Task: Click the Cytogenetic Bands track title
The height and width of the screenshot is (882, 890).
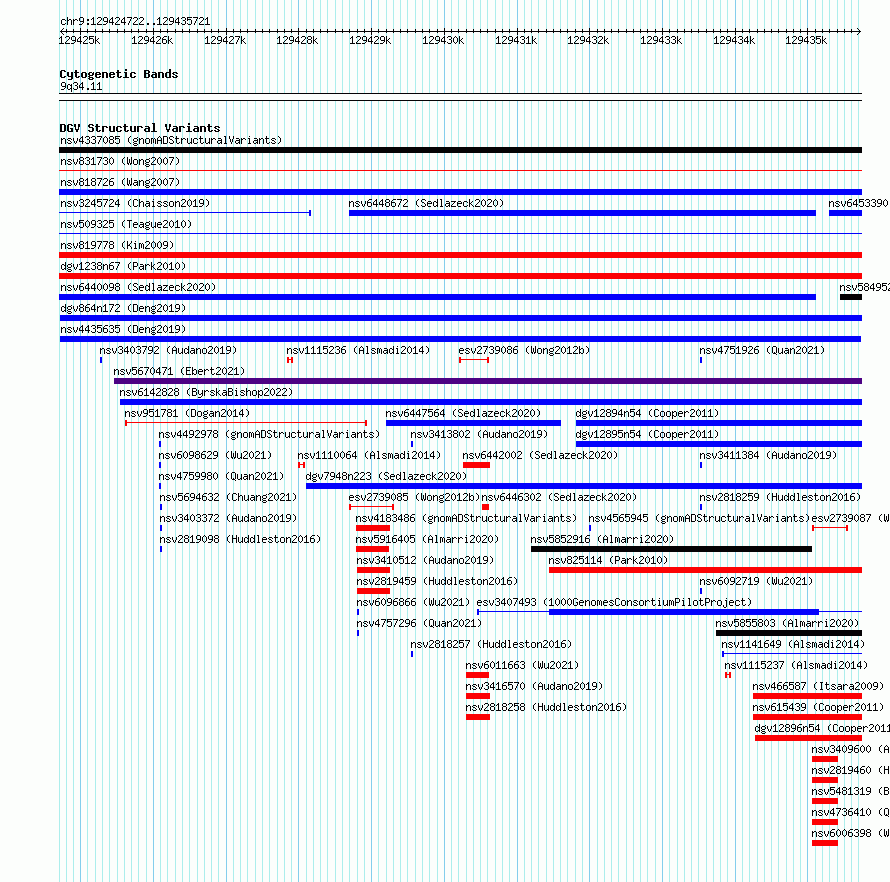Action: tap(119, 74)
